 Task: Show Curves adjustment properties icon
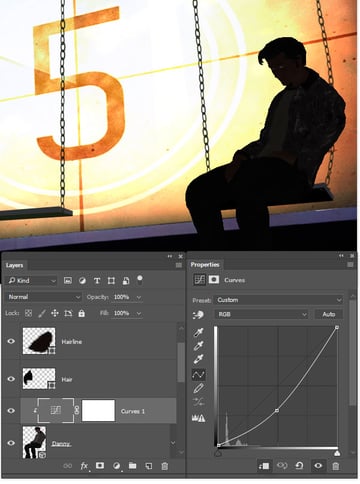(x=199, y=280)
